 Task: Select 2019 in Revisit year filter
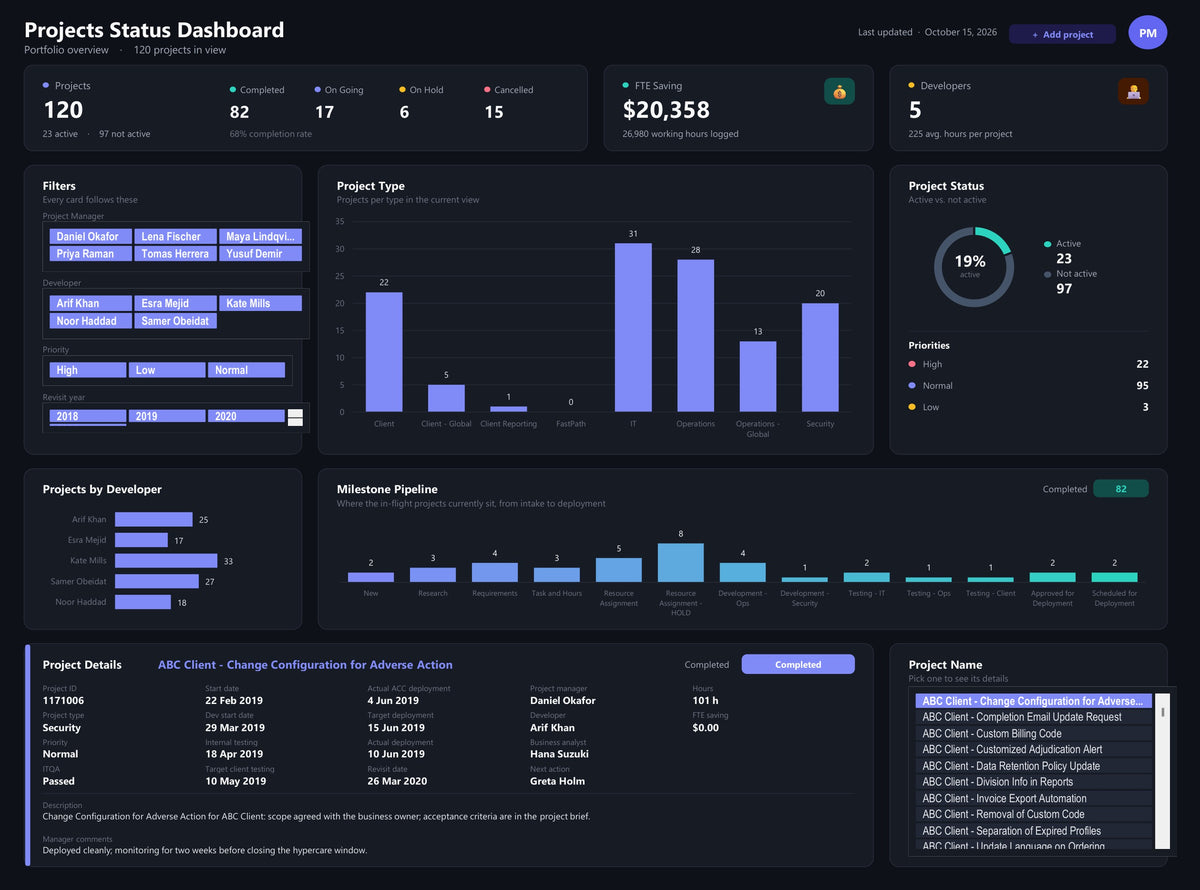pyautogui.click(x=167, y=416)
